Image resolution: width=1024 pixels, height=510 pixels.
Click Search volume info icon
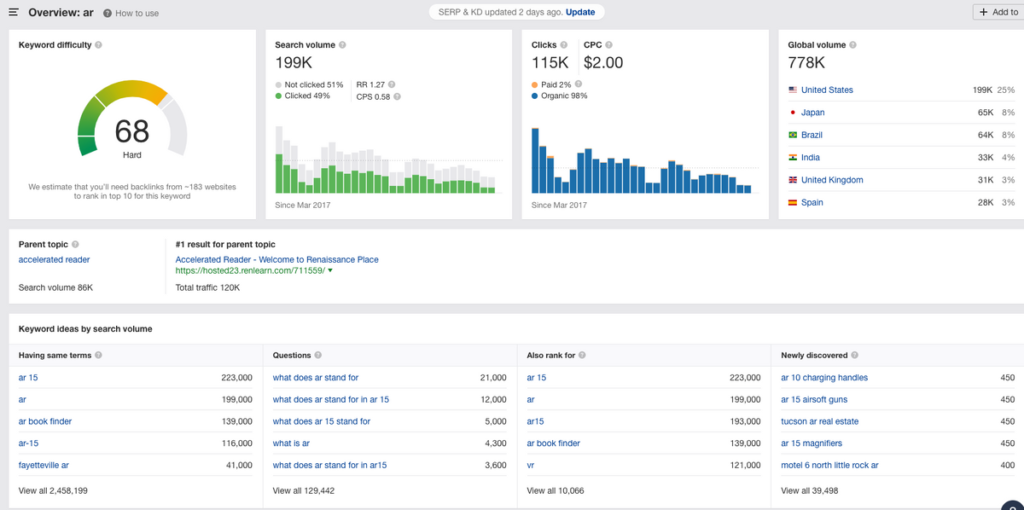tap(342, 45)
